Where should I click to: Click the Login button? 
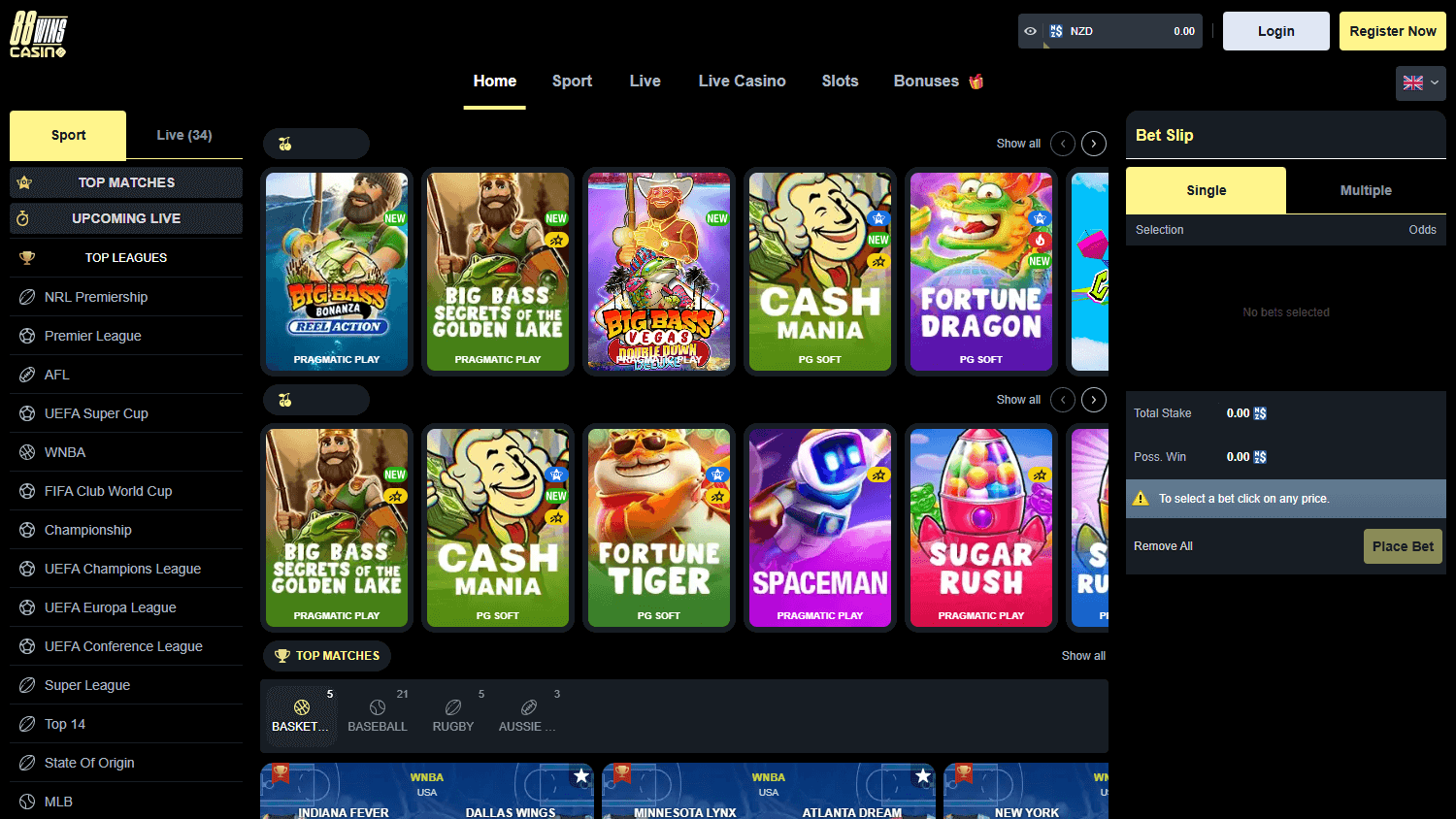[x=1275, y=30]
